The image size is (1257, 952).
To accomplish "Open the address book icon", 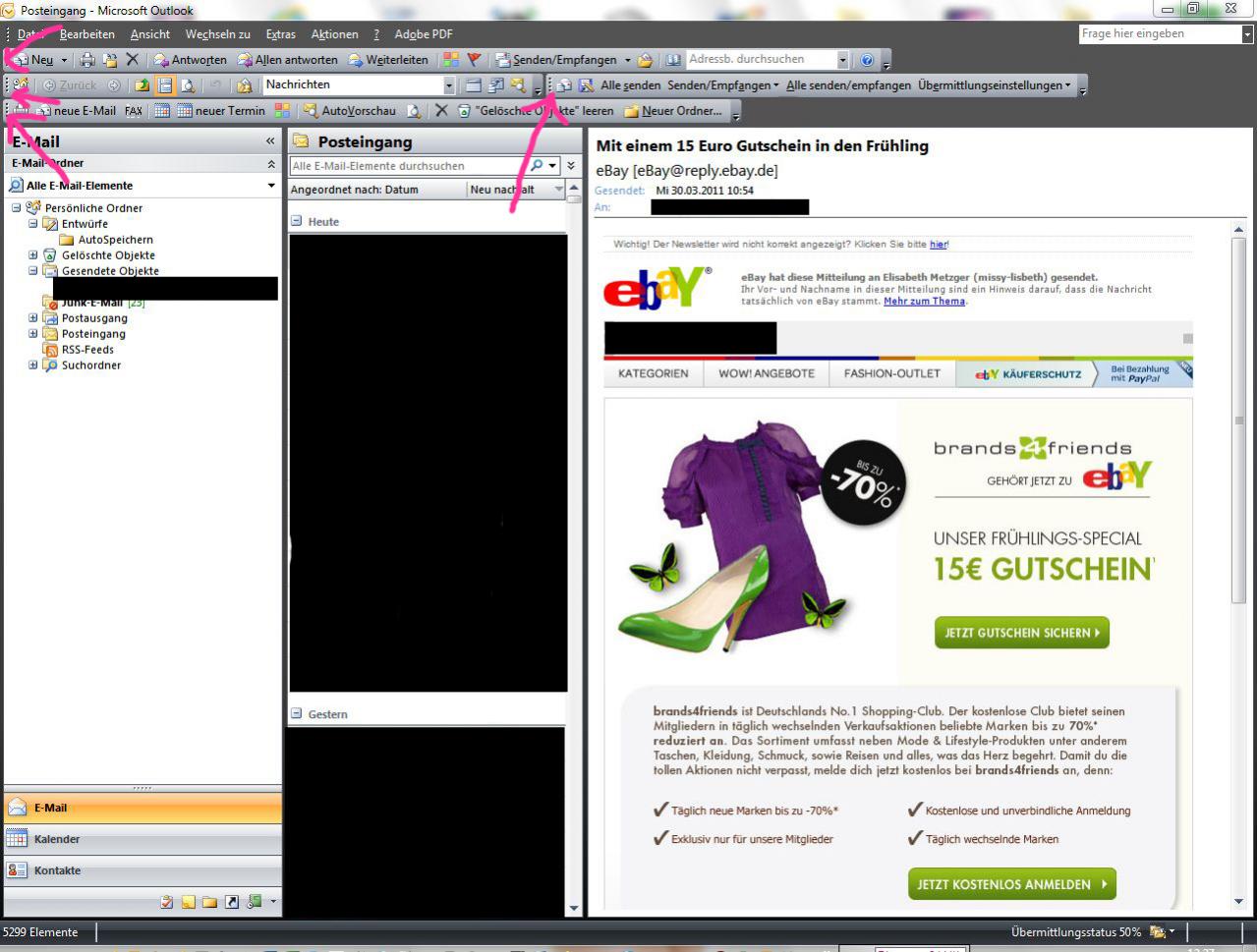I will (673, 60).
